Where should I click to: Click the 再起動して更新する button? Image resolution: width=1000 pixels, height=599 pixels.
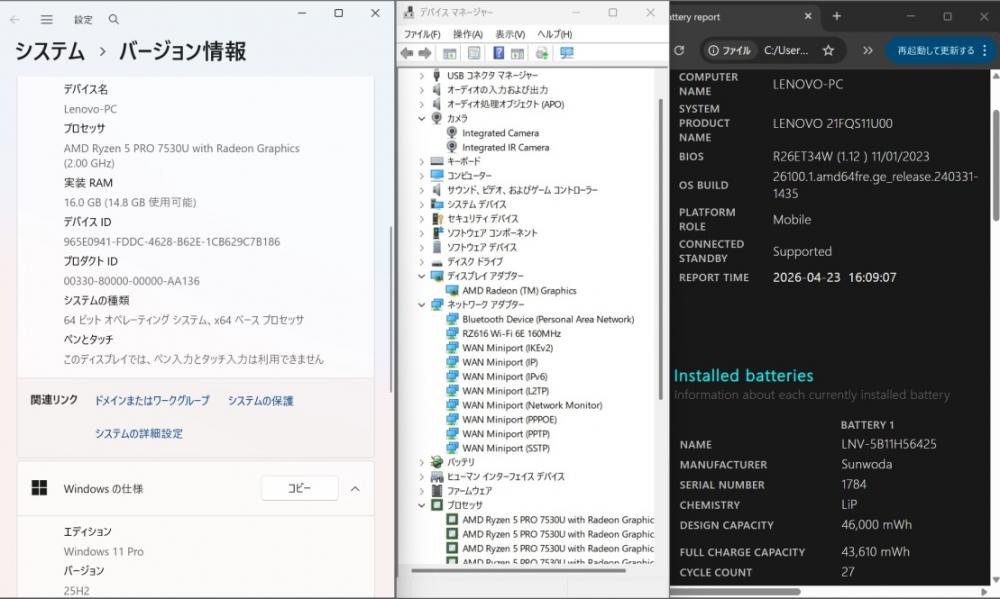(936, 50)
